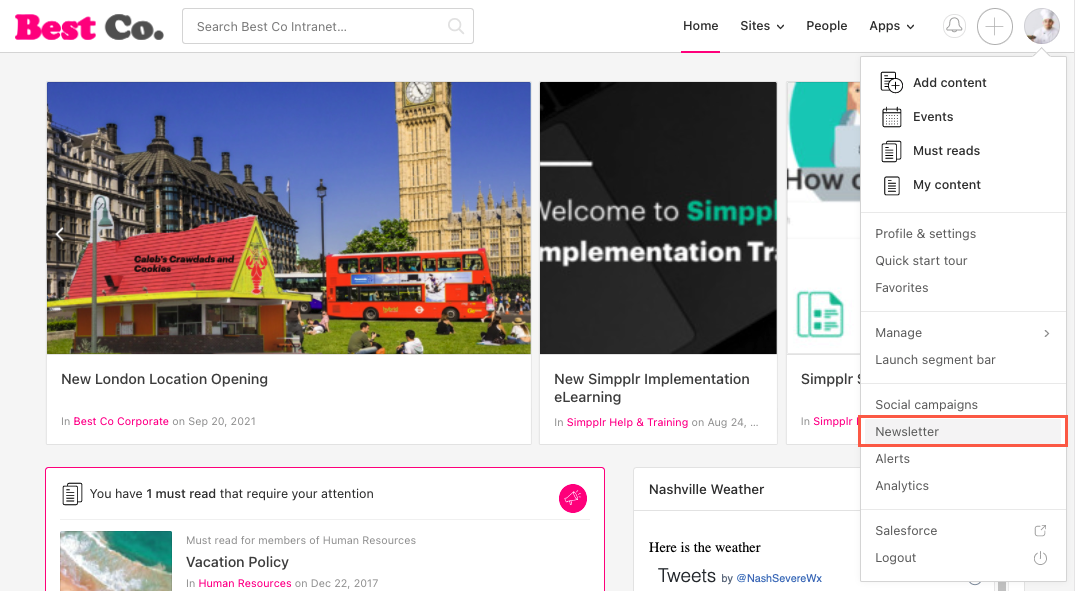Click the Events calendar icon
Image resolution: width=1075 pixels, height=591 pixels.
tap(891, 117)
